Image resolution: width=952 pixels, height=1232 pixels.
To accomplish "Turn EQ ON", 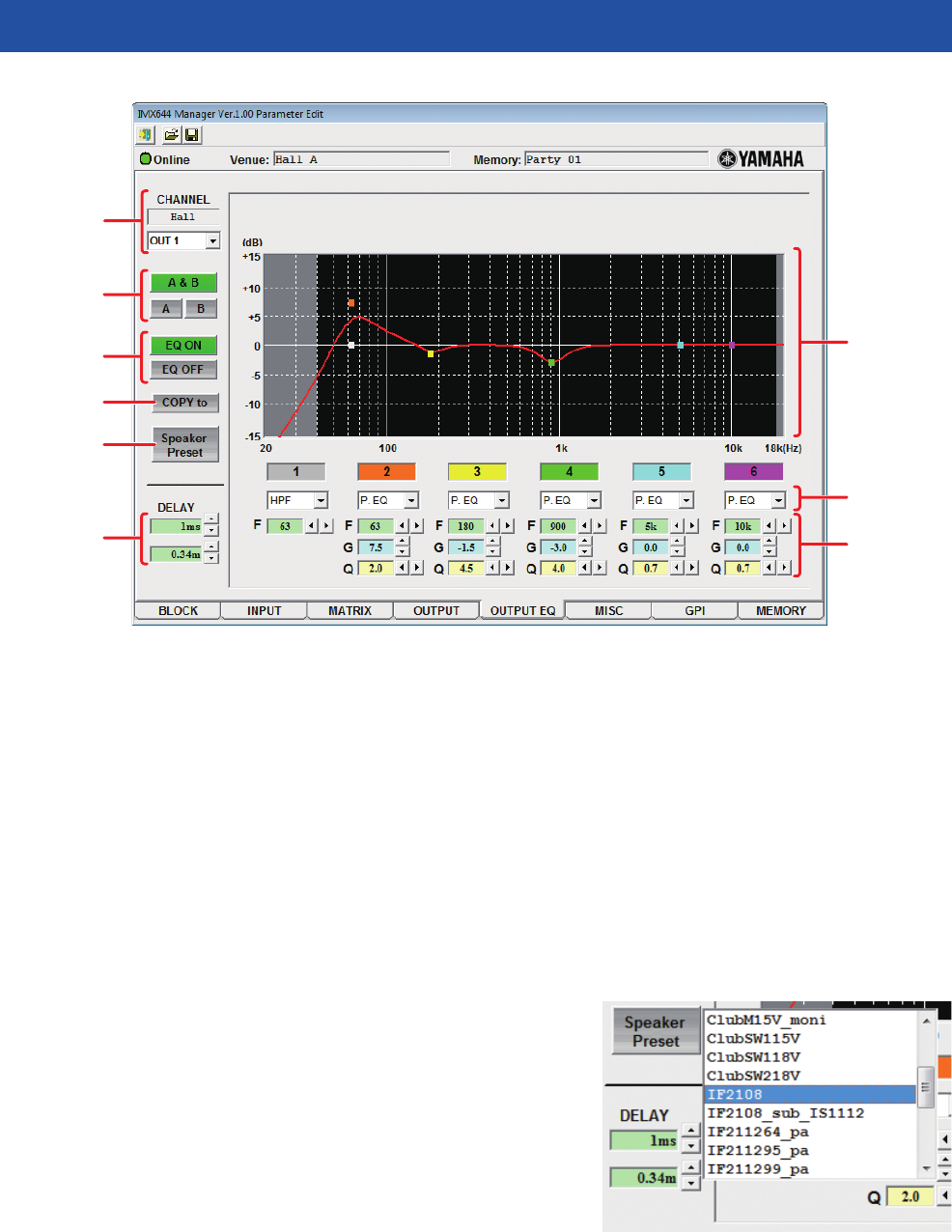I will pos(183,345).
